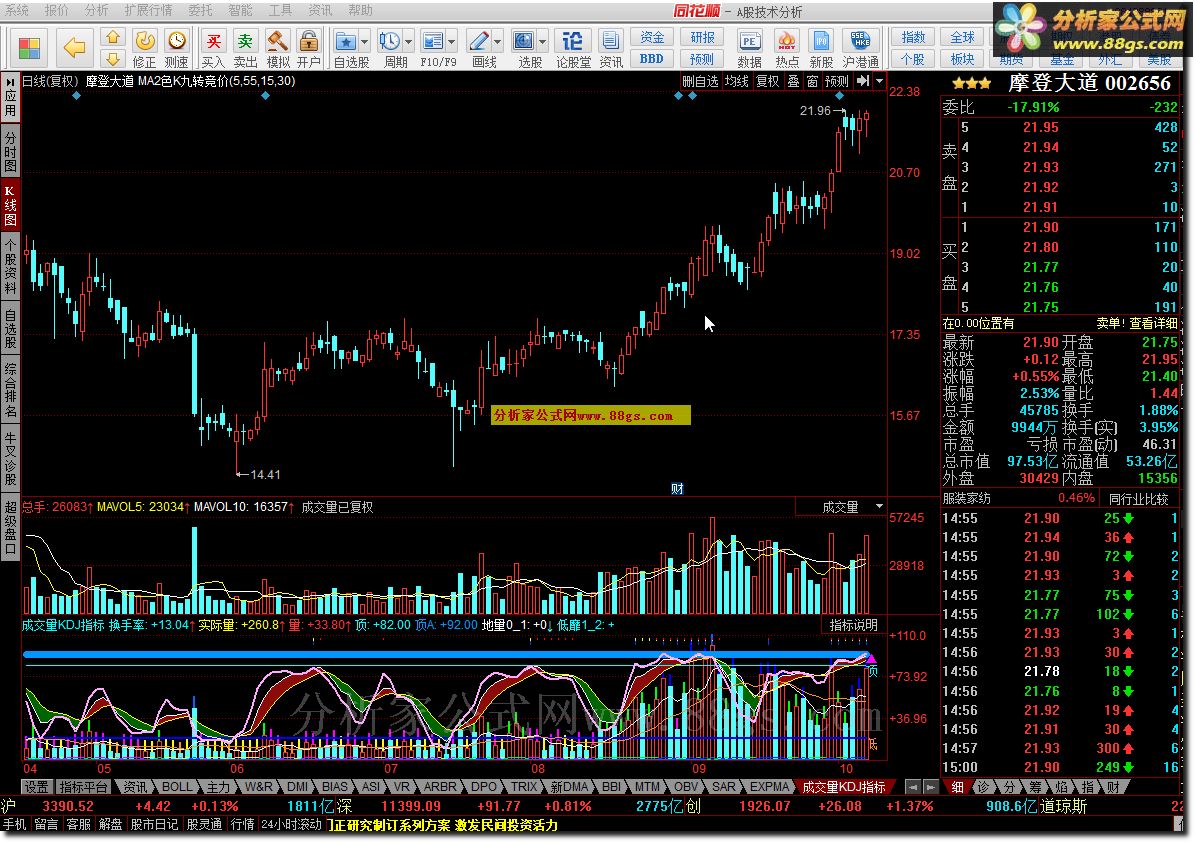
Task: Select the BOLL indicator tab
Action: 177,786
